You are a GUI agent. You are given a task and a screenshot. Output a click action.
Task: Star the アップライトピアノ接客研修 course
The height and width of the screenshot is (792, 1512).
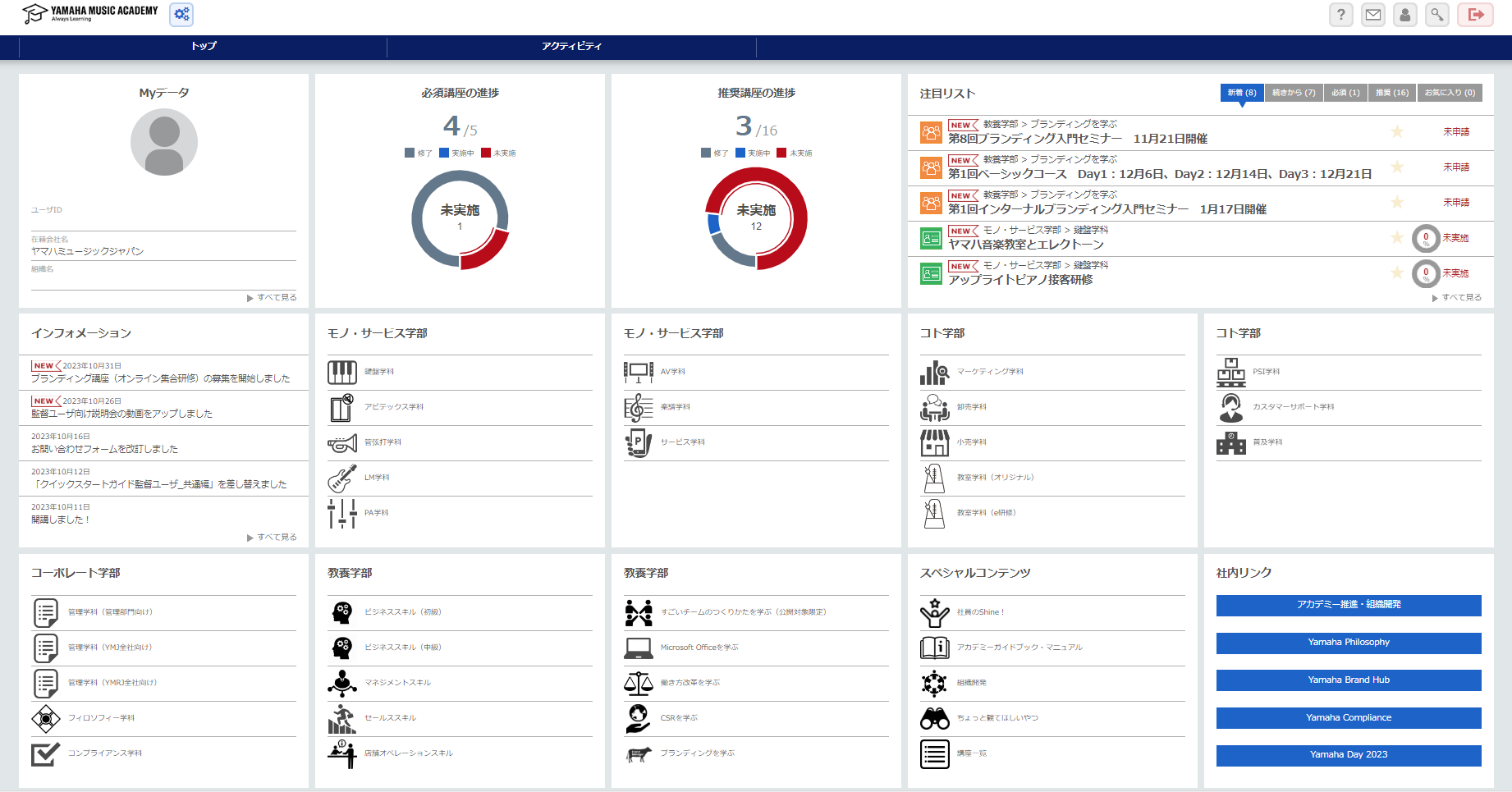pos(1397,273)
